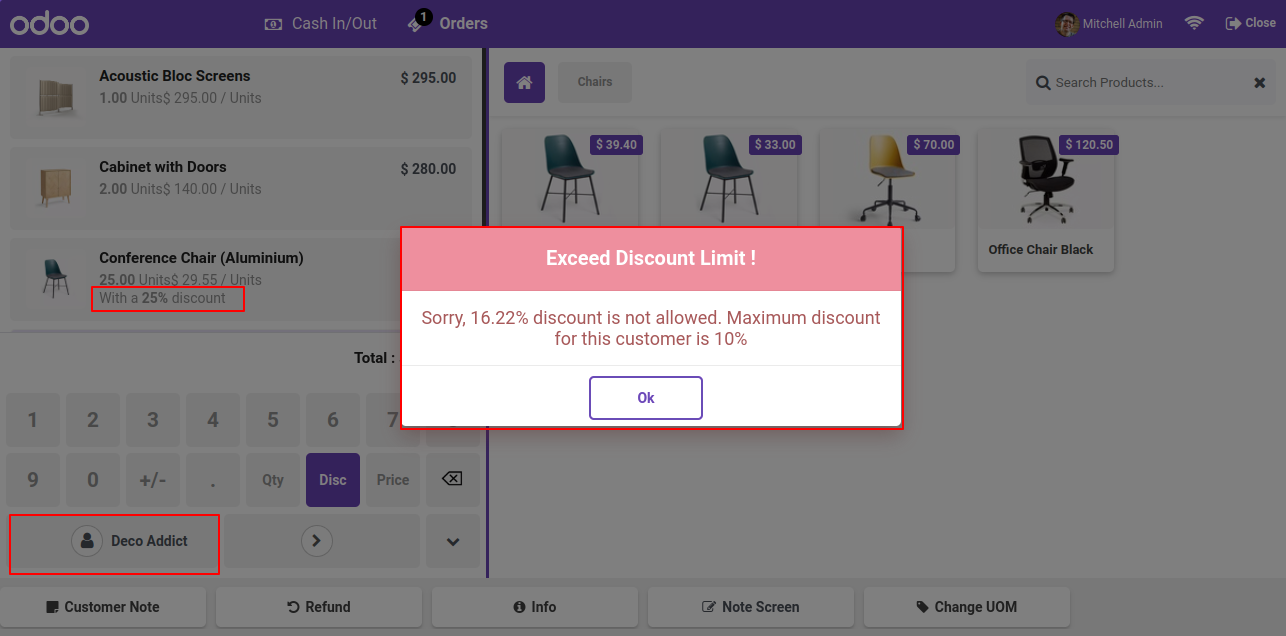The width and height of the screenshot is (1286, 636).
Task: Clear the product search box
Action: pos(1259,83)
